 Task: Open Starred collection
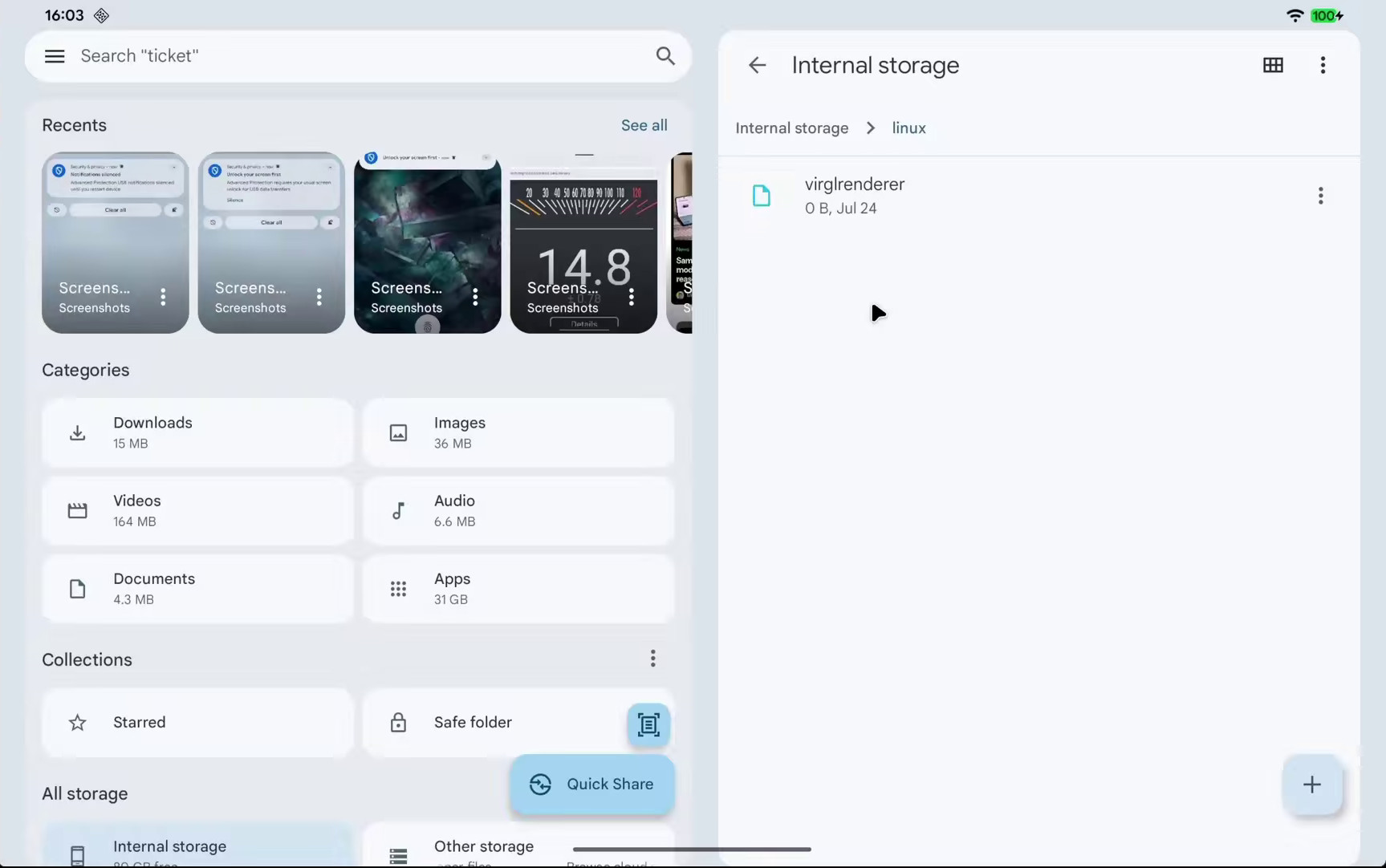[x=197, y=722]
